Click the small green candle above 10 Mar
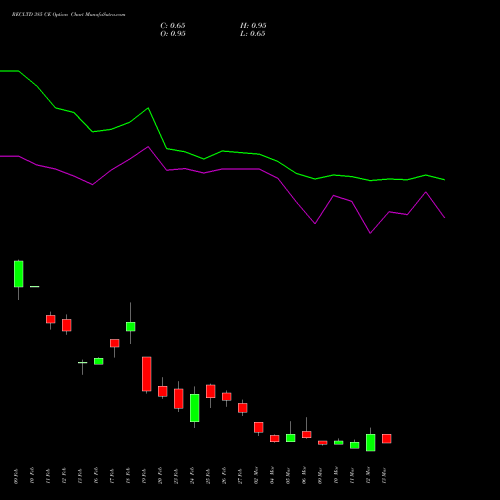 (x=339, y=443)
